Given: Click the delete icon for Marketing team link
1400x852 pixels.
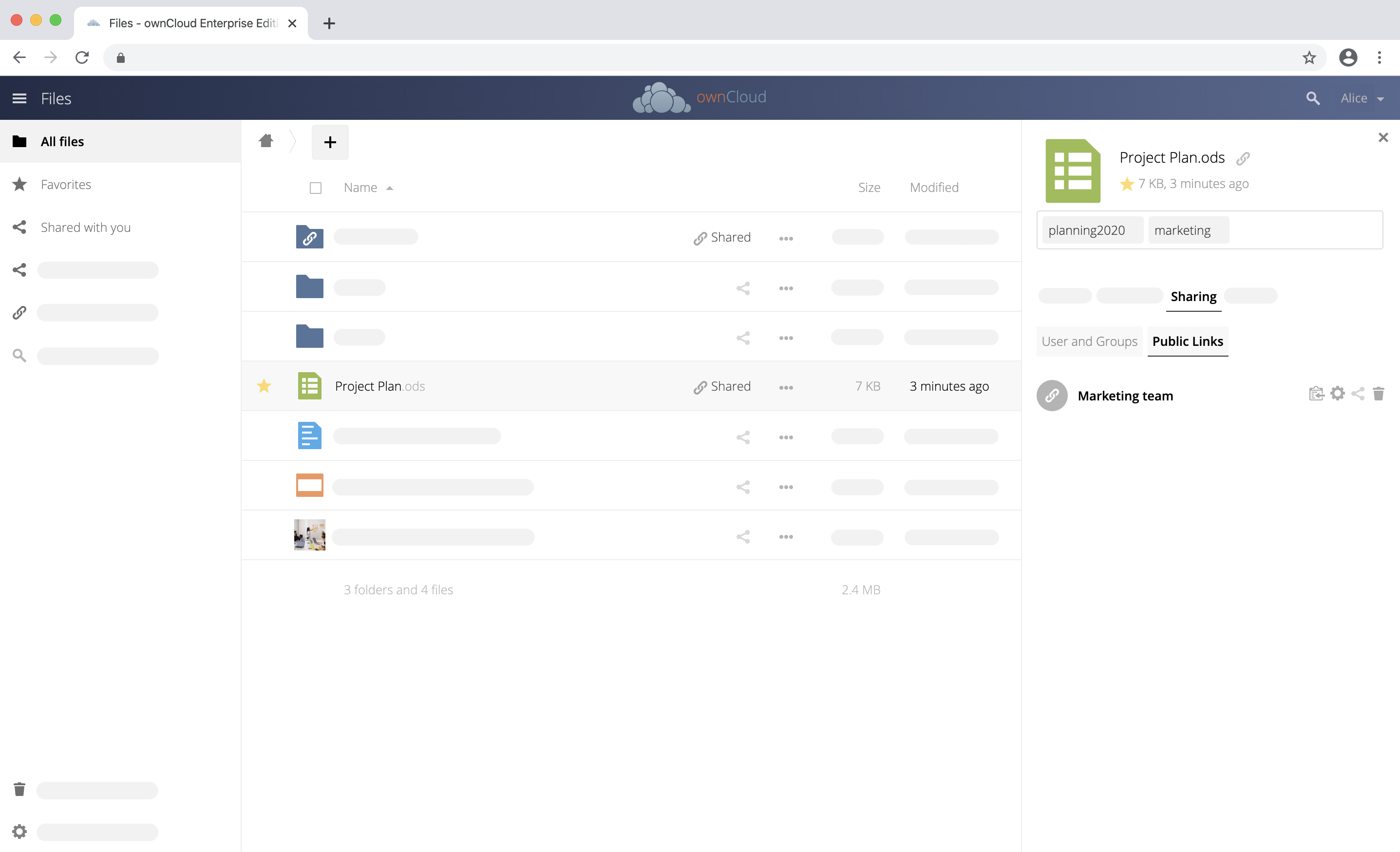Looking at the screenshot, I should [1378, 395].
